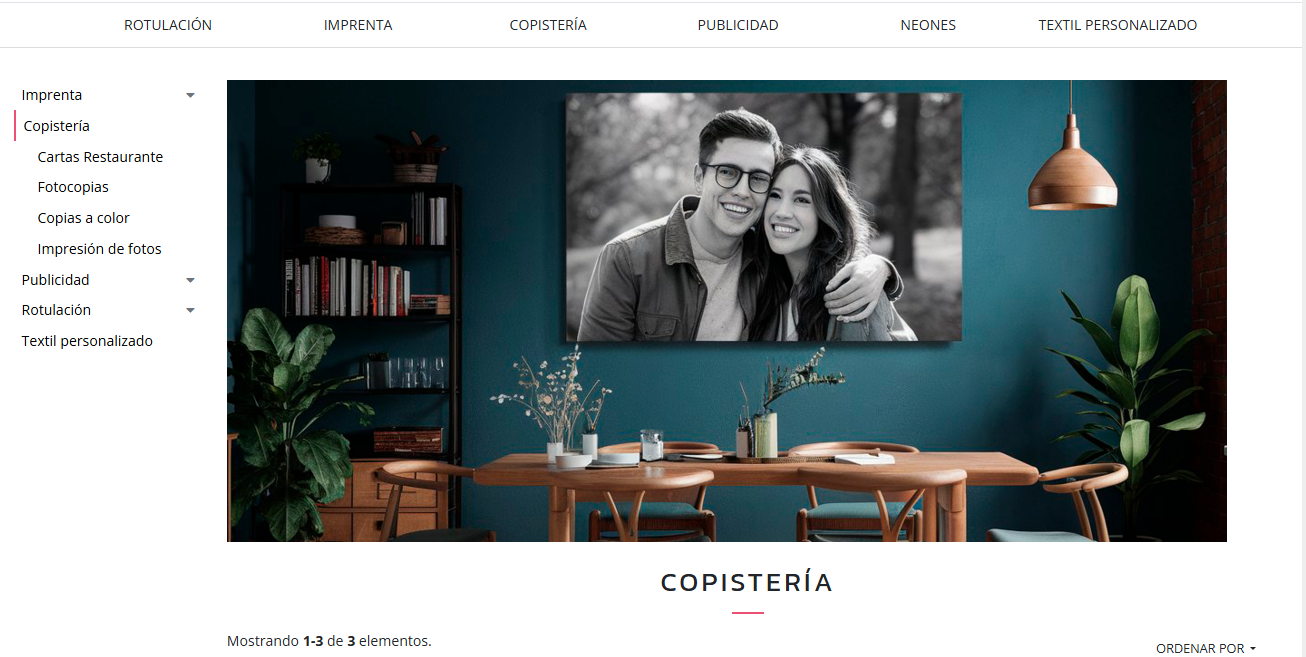Go to Copias a color subcategory
This screenshot has height=657, width=1306.
click(x=84, y=218)
